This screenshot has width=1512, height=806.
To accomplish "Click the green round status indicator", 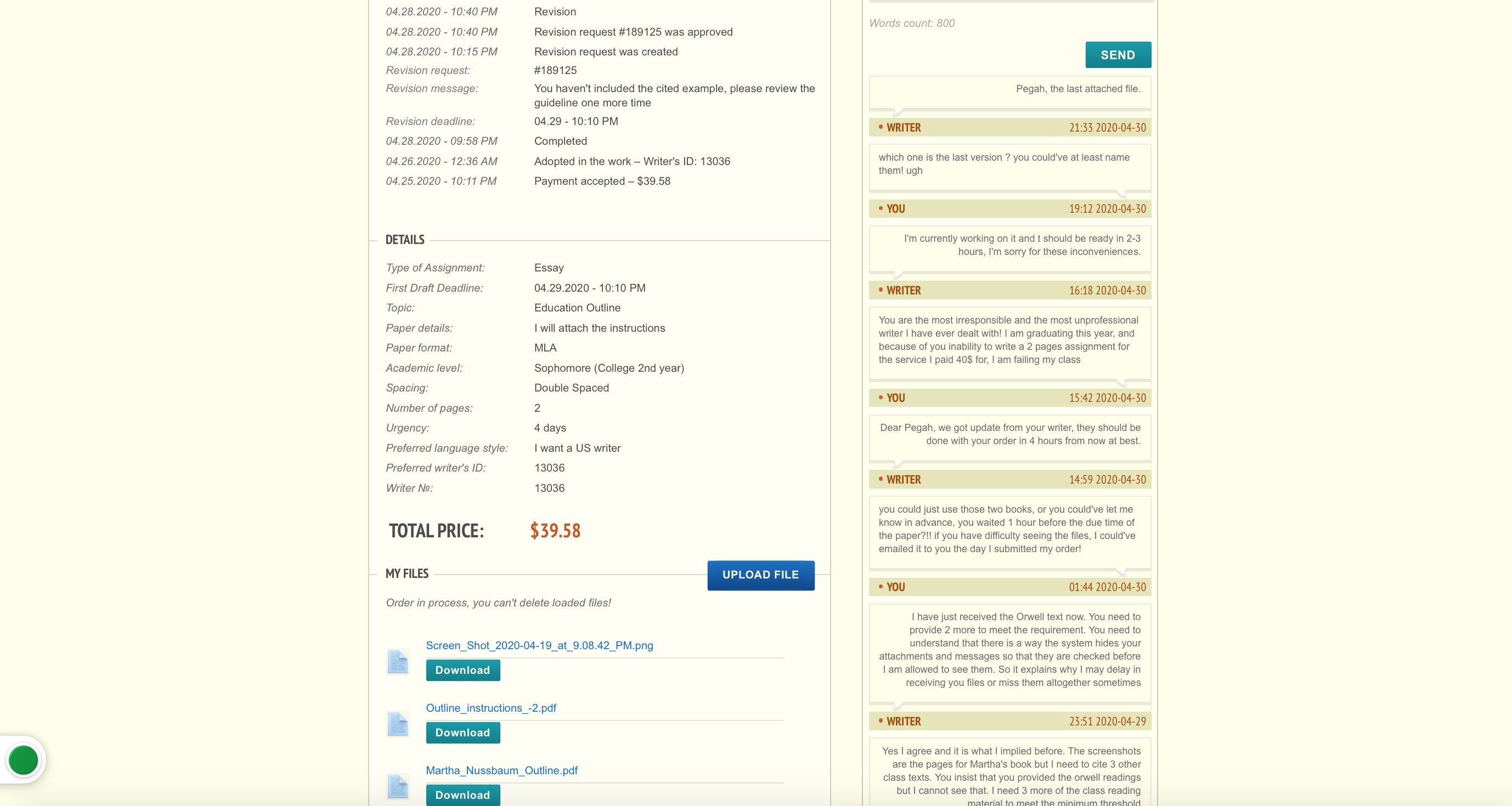I will 23,760.
